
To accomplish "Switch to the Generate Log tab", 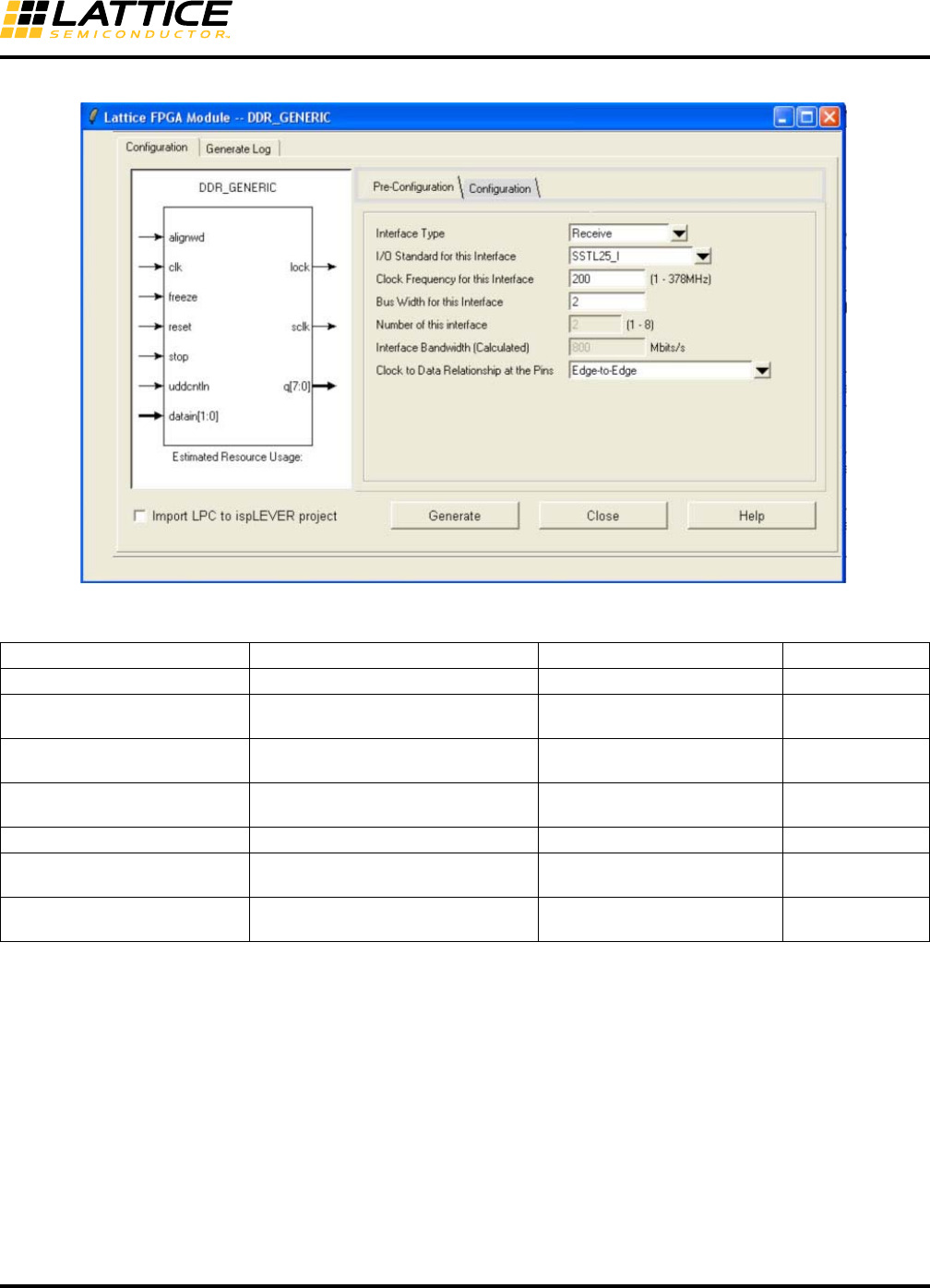I will tap(238, 149).
